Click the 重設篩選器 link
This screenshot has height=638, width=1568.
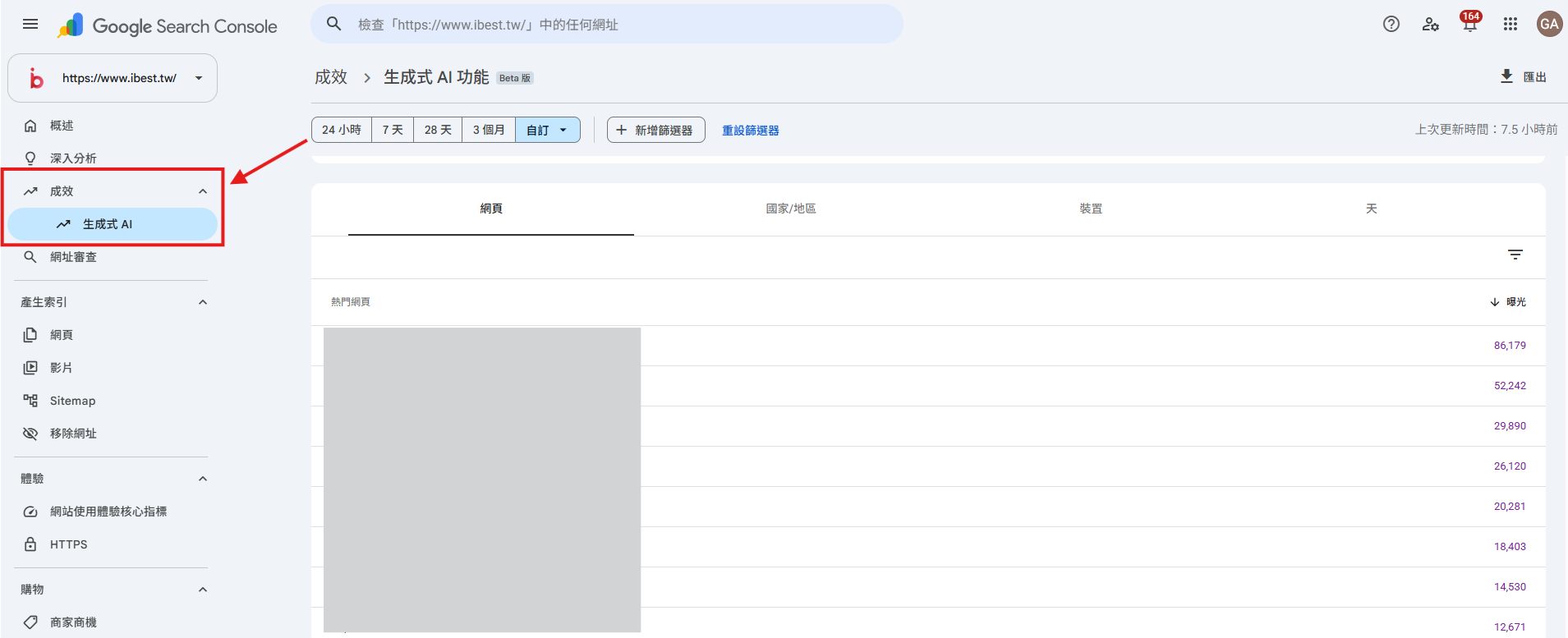pos(751,131)
